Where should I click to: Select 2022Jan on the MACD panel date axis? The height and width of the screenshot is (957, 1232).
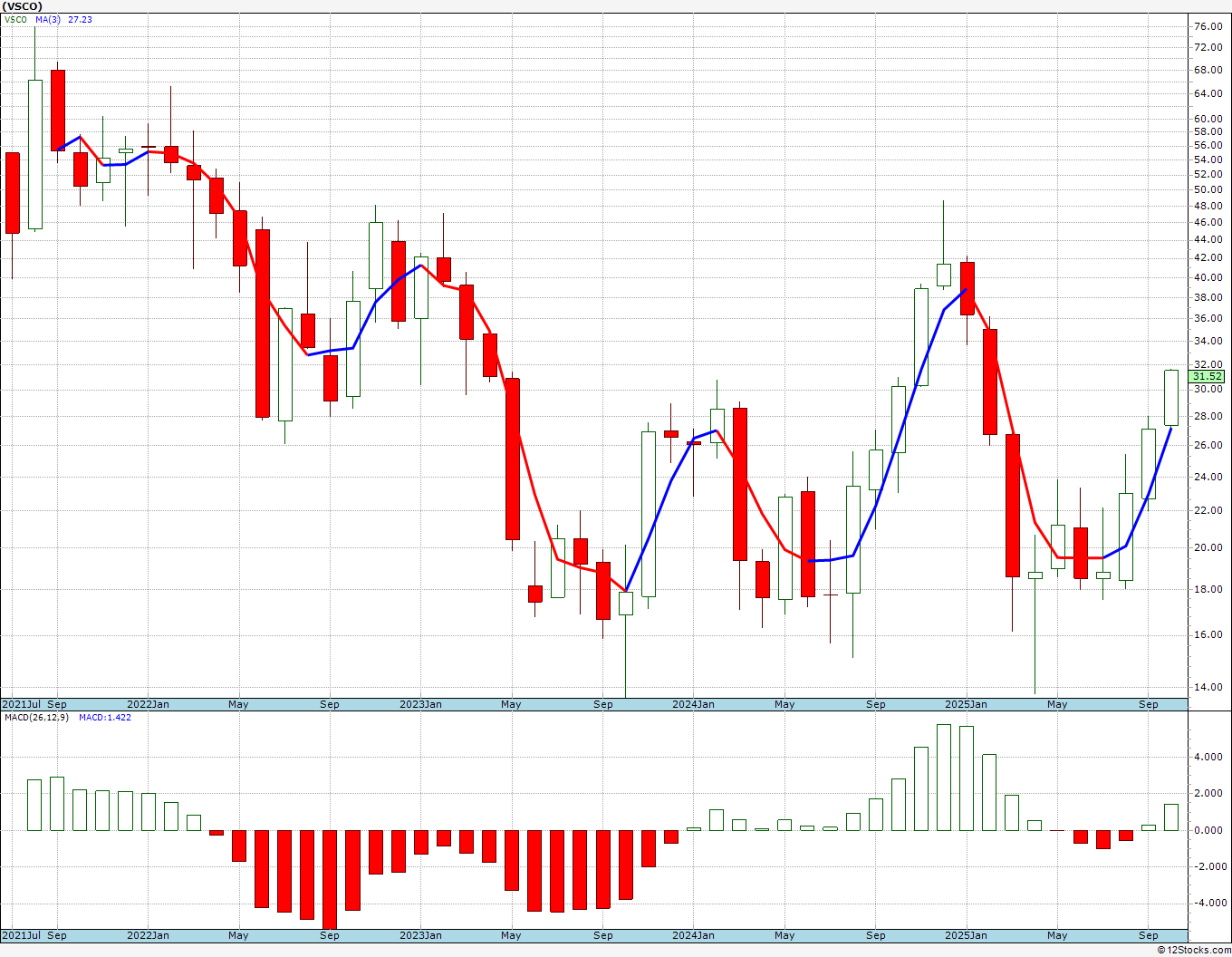click(x=148, y=935)
